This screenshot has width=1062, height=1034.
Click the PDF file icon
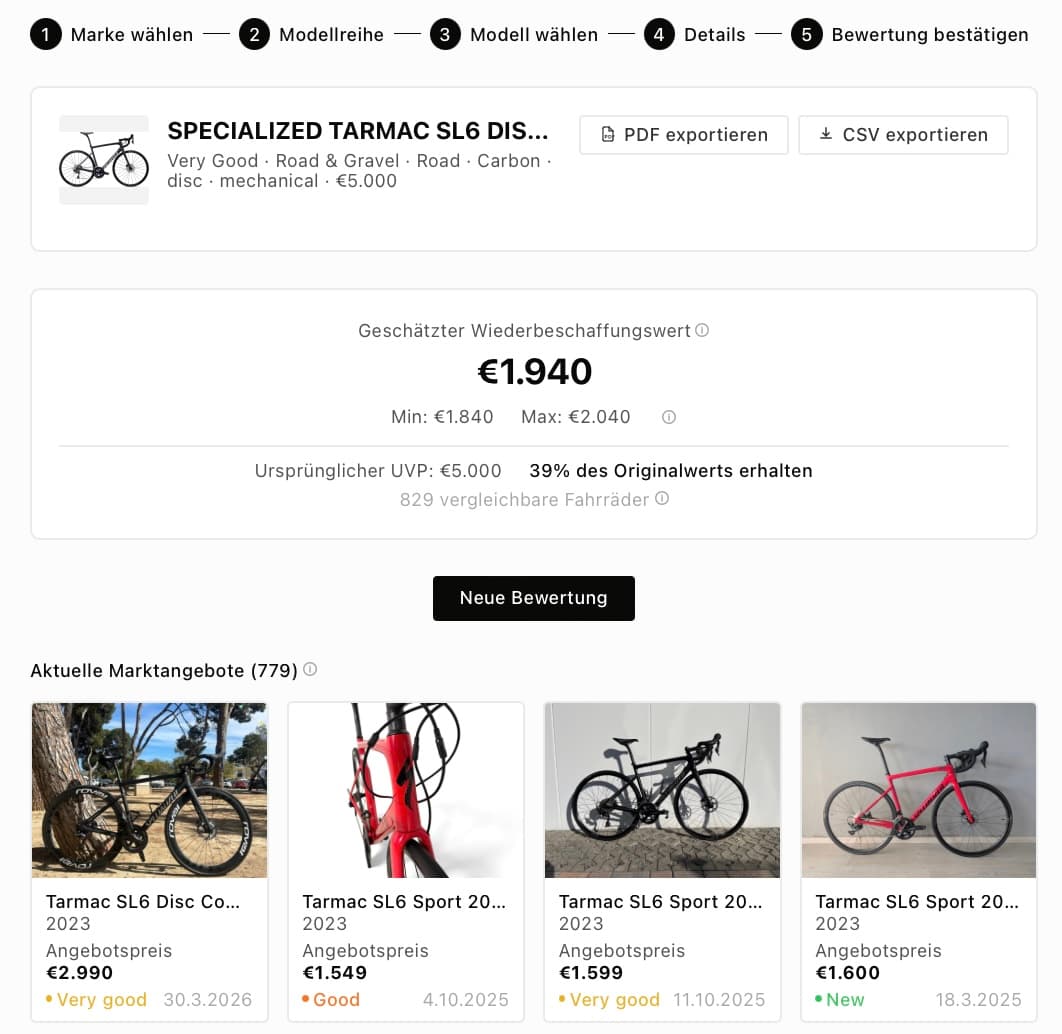click(608, 135)
